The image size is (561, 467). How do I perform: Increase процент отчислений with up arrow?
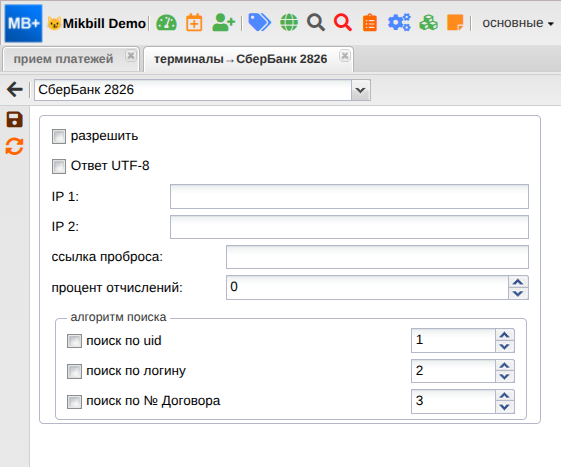click(518, 282)
